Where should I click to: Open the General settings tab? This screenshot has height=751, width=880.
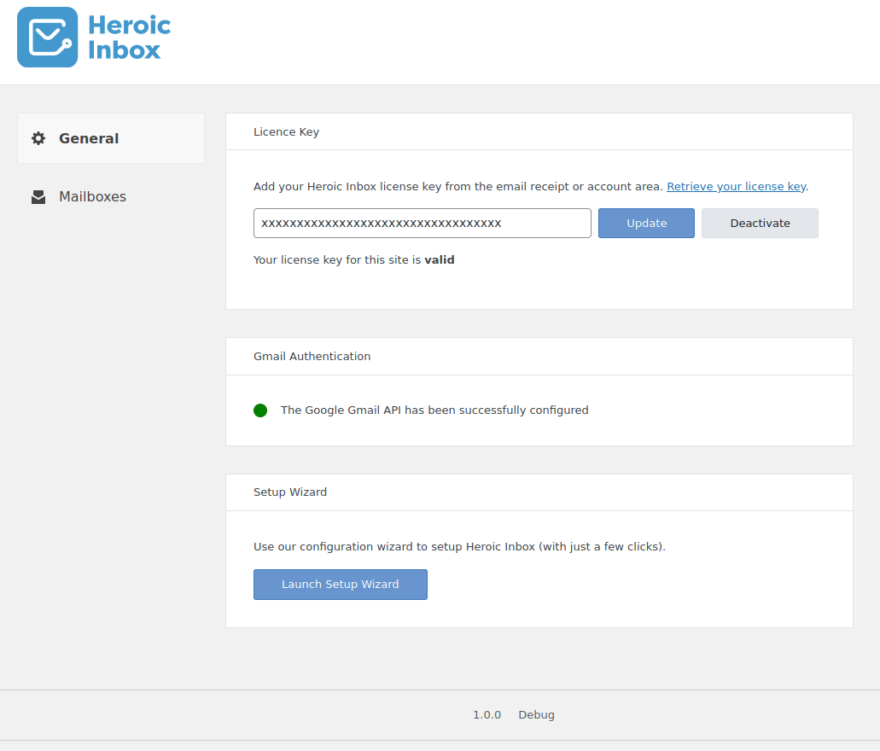pyautogui.click(x=111, y=139)
